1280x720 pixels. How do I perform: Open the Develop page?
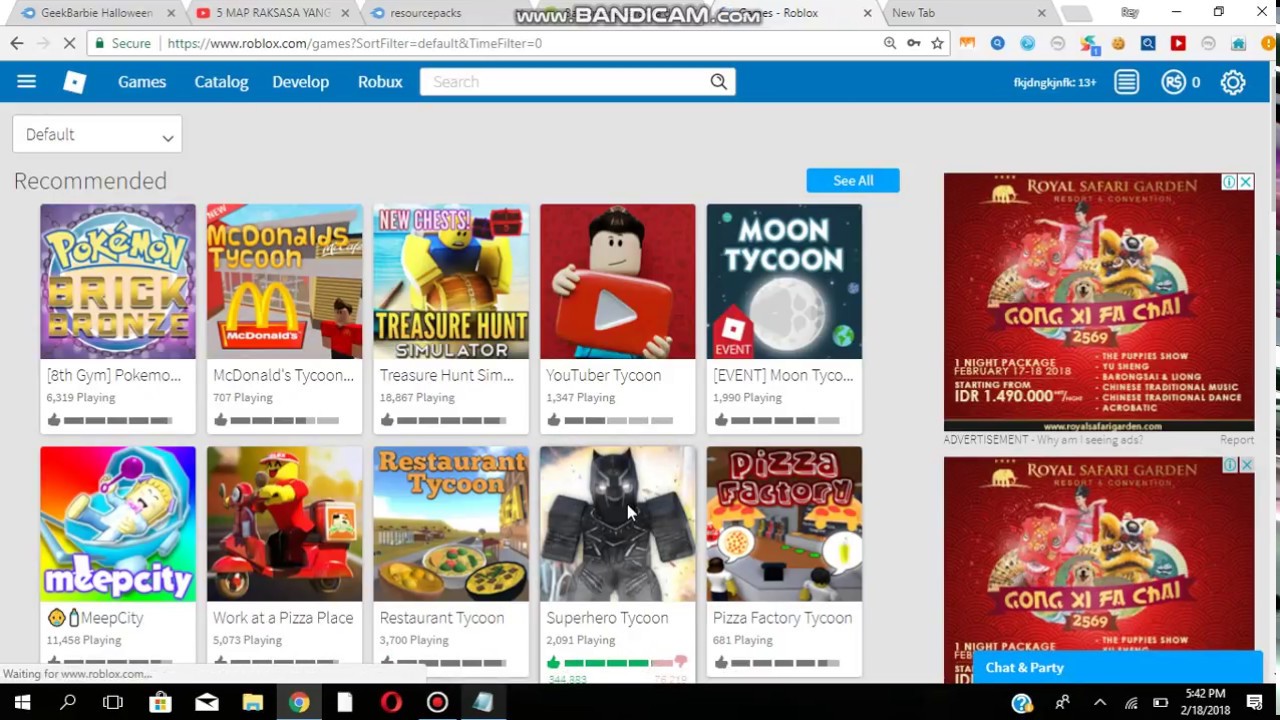[x=300, y=82]
